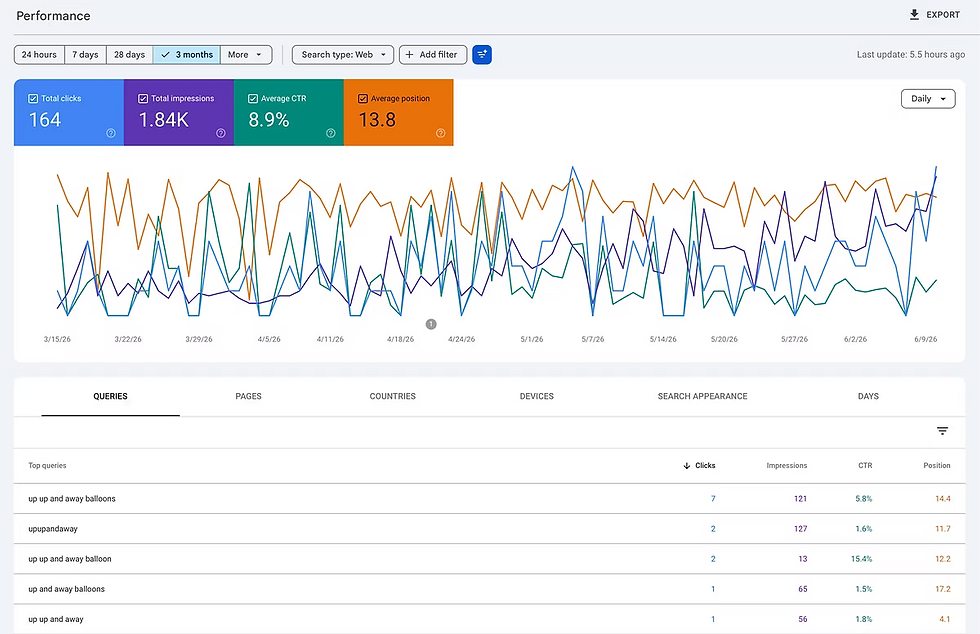Click the chart annotation marker numbered 1

pyautogui.click(x=431, y=324)
